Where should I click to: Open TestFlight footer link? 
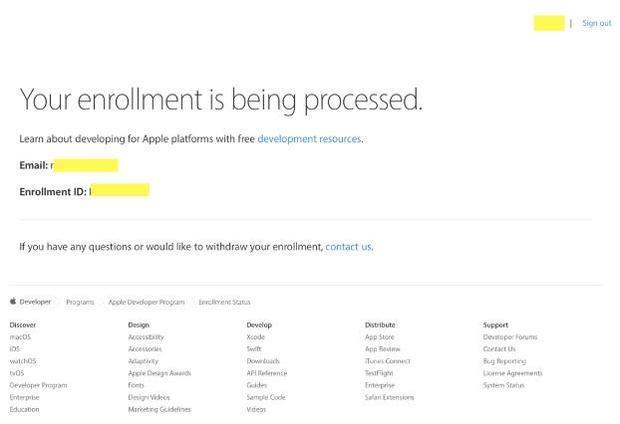pyautogui.click(x=380, y=373)
